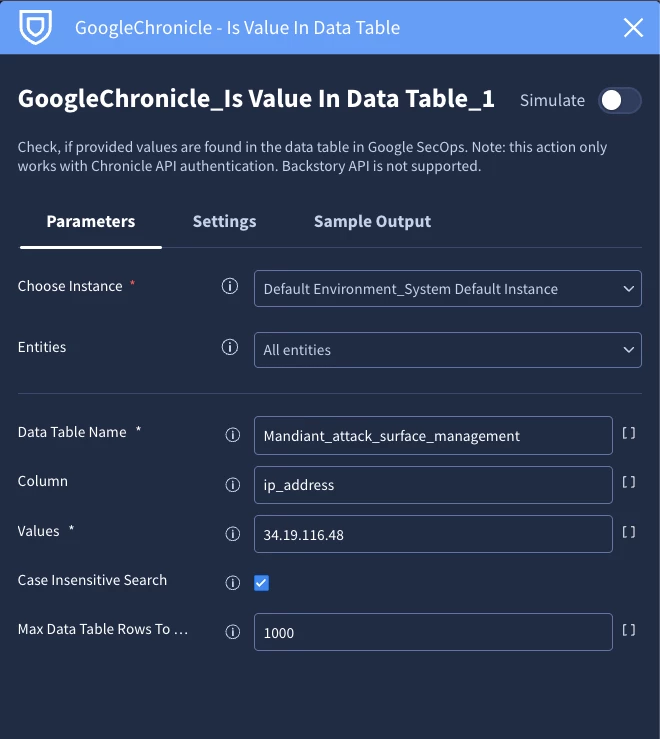Show info for Choose Instance
Viewport: 660px width, 739px height.
(230, 286)
